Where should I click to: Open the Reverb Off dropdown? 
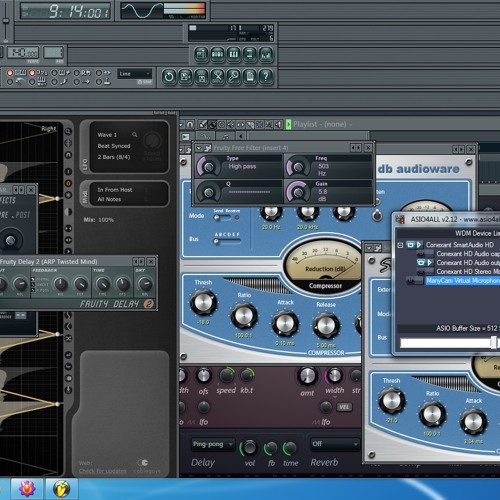tap(334, 444)
